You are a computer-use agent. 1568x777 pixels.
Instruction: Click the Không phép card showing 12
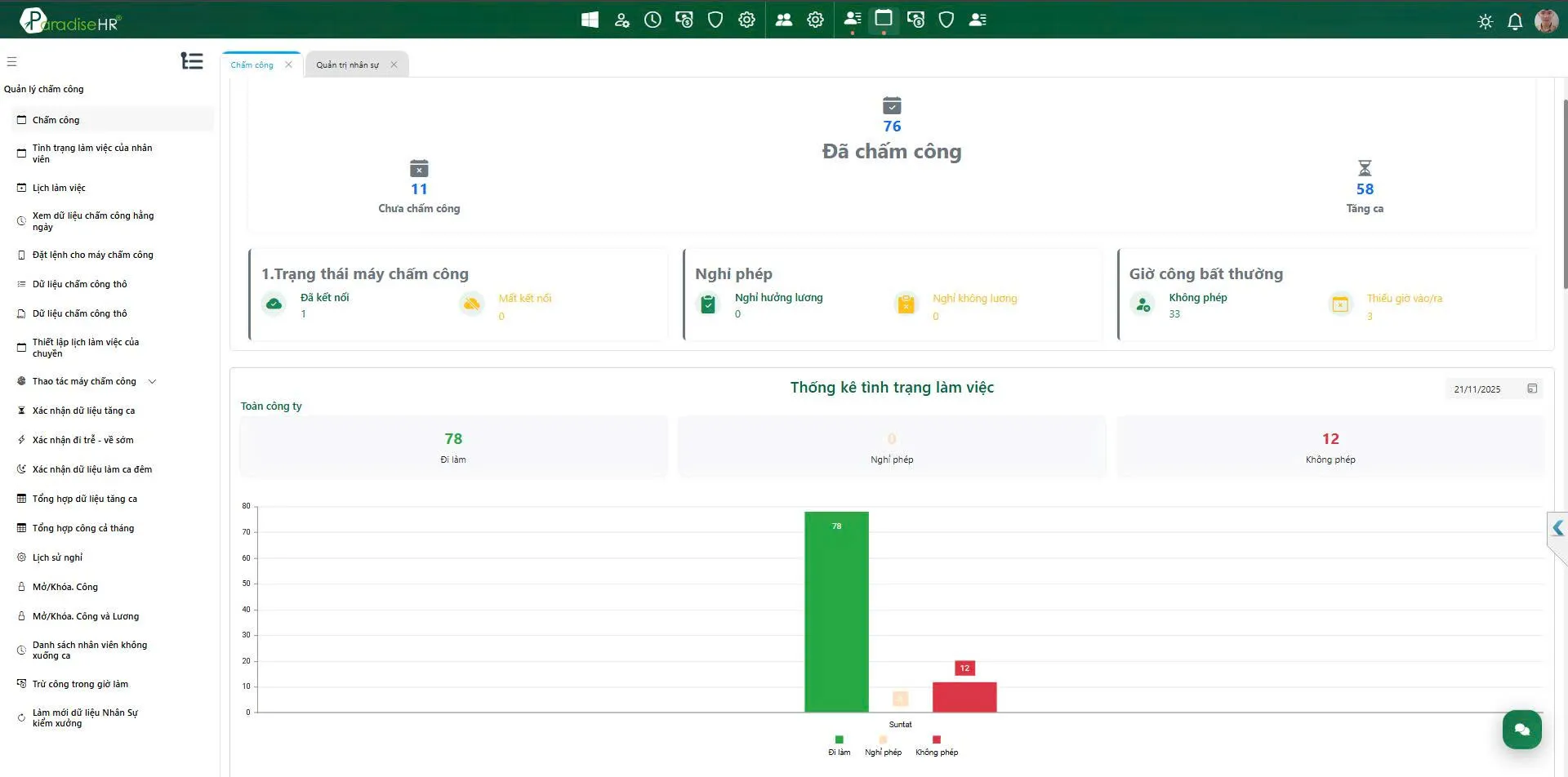click(x=1330, y=446)
